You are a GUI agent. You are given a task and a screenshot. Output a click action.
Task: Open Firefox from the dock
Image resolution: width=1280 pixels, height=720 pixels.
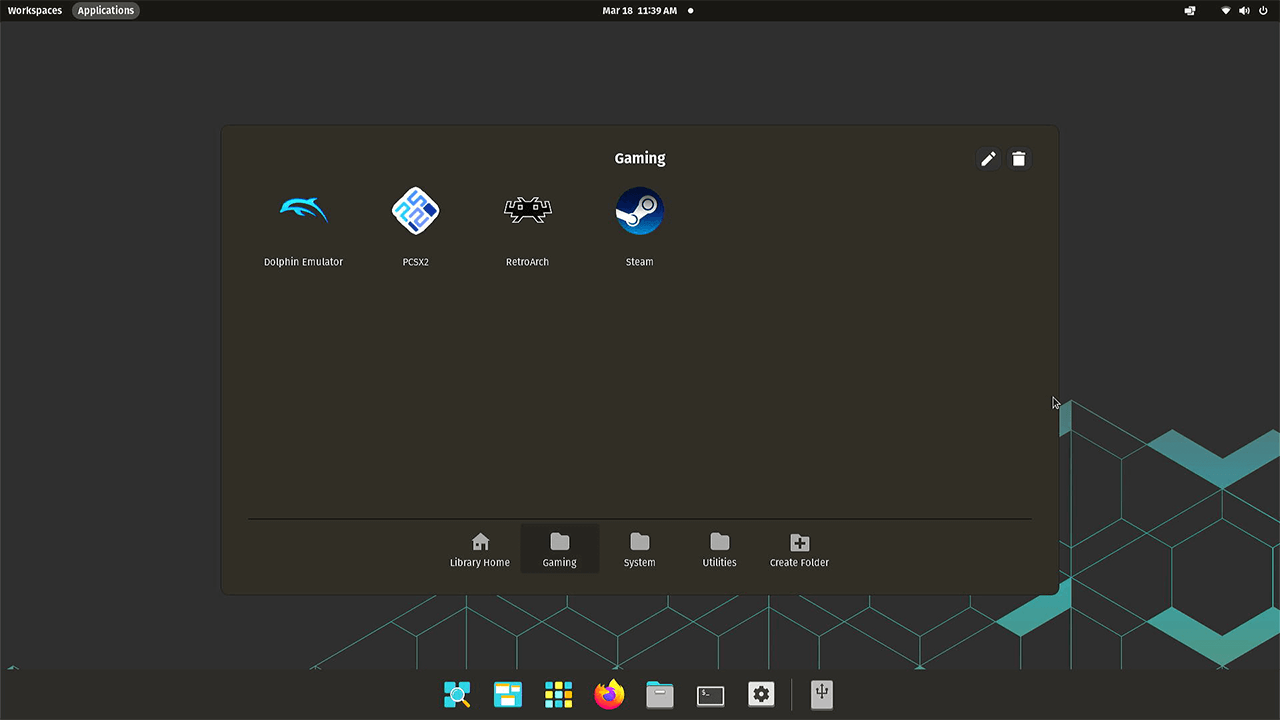[609, 694]
